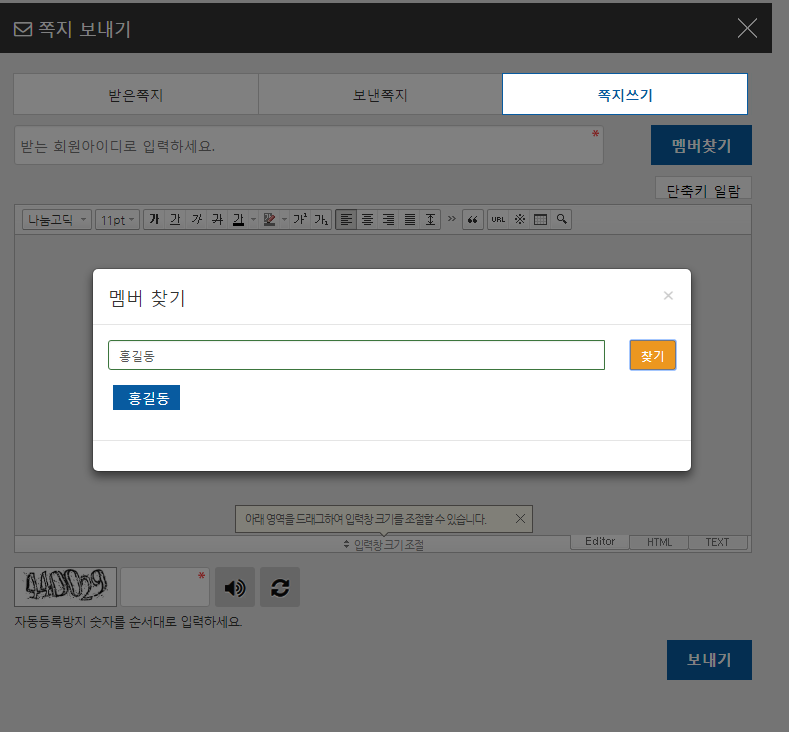
Task: Click the bold formatting icon in editor toolbar
Action: (x=154, y=219)
